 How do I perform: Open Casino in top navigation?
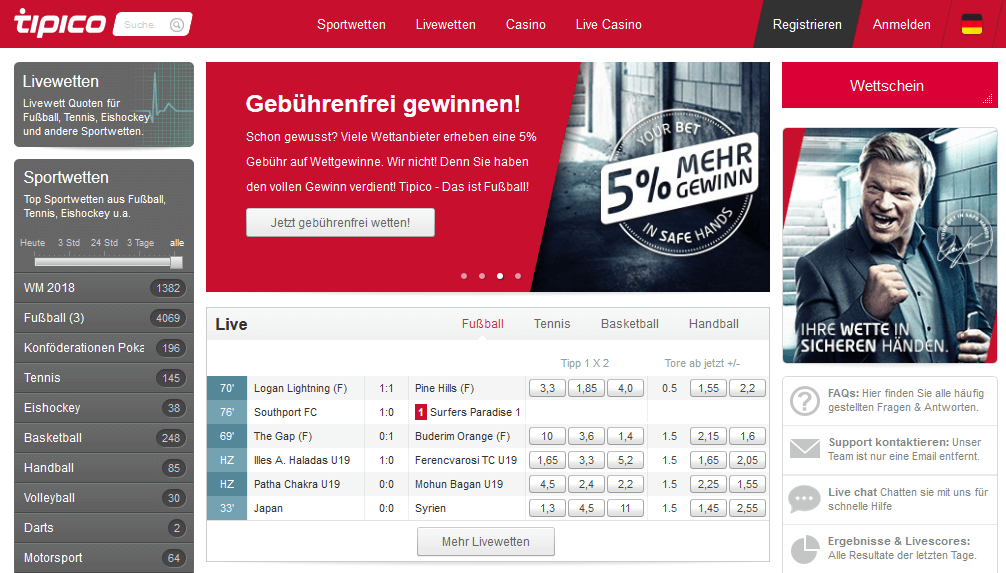525,24
